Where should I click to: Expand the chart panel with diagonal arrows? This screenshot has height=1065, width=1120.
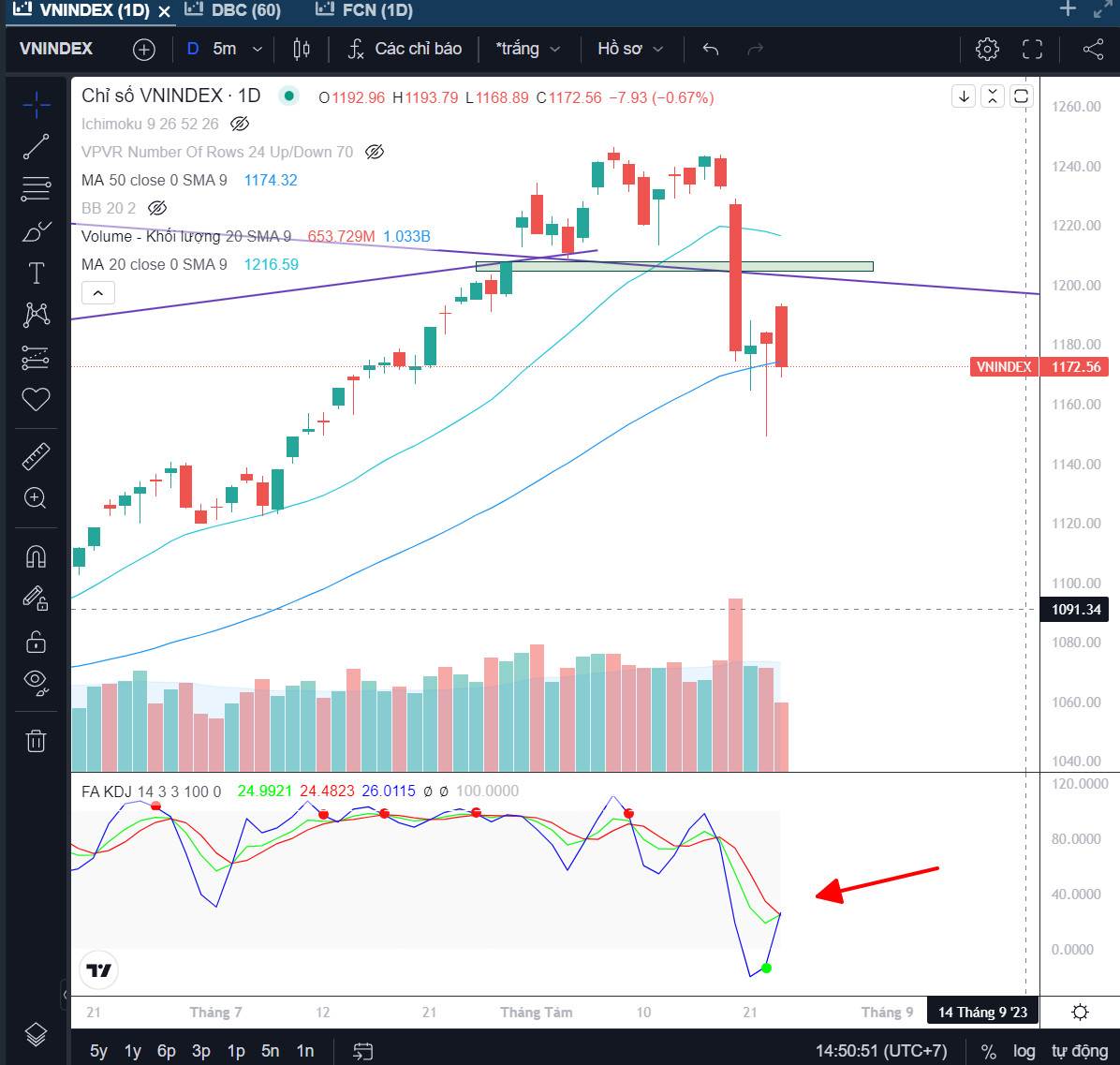pyautogui.click(x=1103, y=9)
